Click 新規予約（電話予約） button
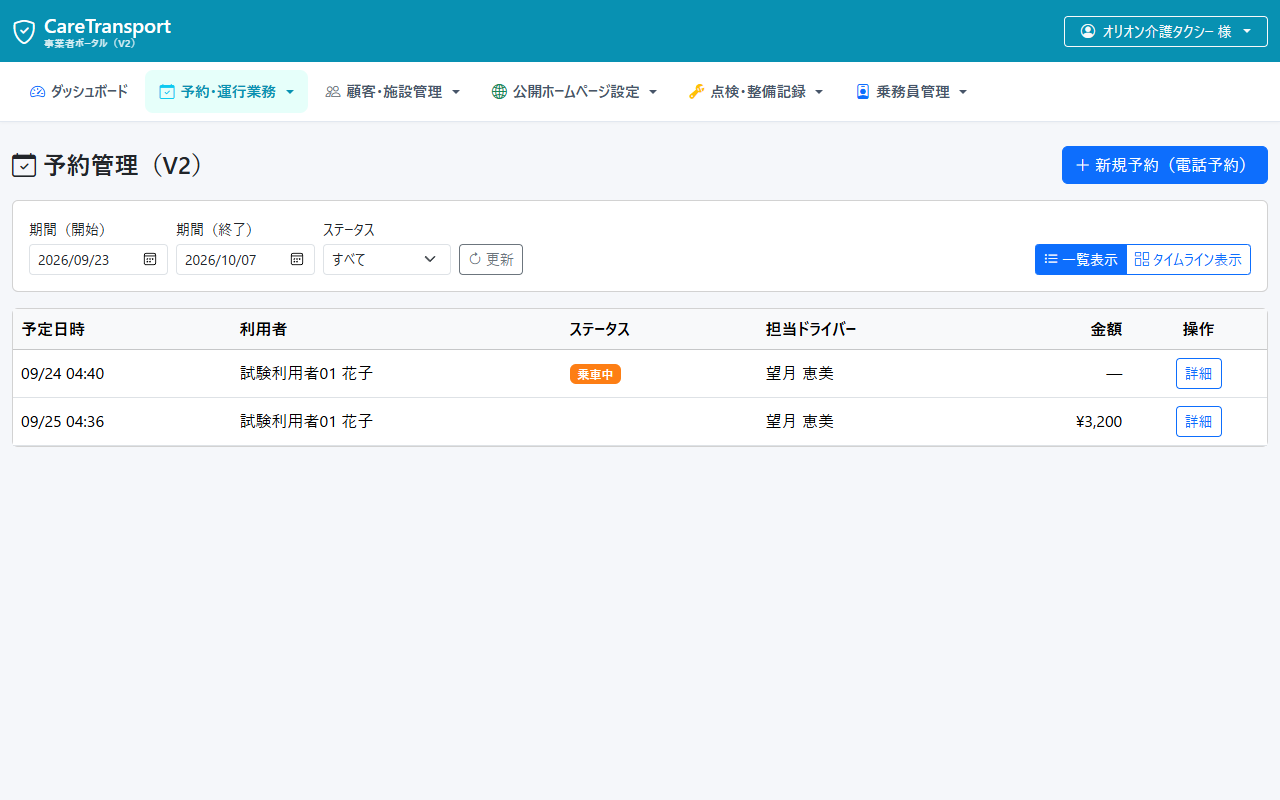 pyautogui.click(x=1165, y=165)
